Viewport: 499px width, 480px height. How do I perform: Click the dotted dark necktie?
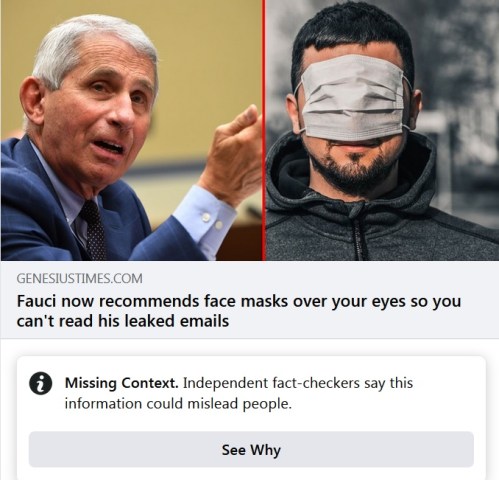[93, 230]
